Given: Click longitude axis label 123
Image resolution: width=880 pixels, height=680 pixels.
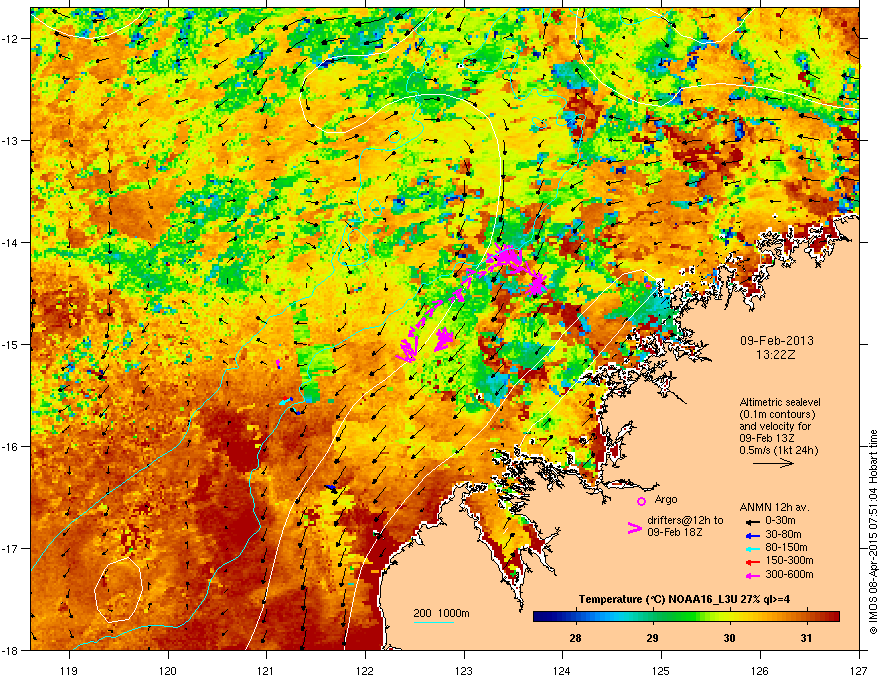Looking at the screenshot, I should point(464,670).
